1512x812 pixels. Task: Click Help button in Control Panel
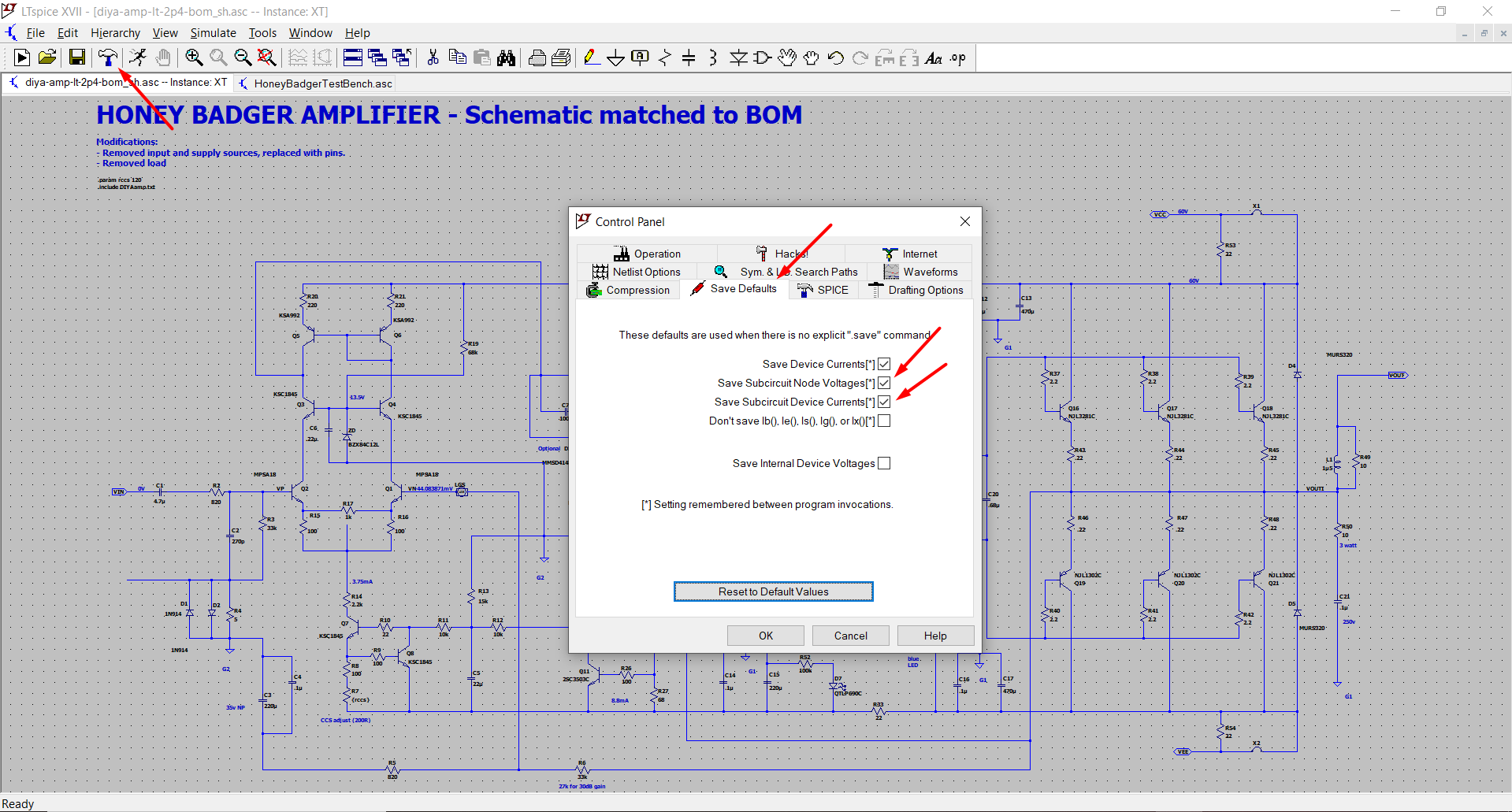pos(935,636)
